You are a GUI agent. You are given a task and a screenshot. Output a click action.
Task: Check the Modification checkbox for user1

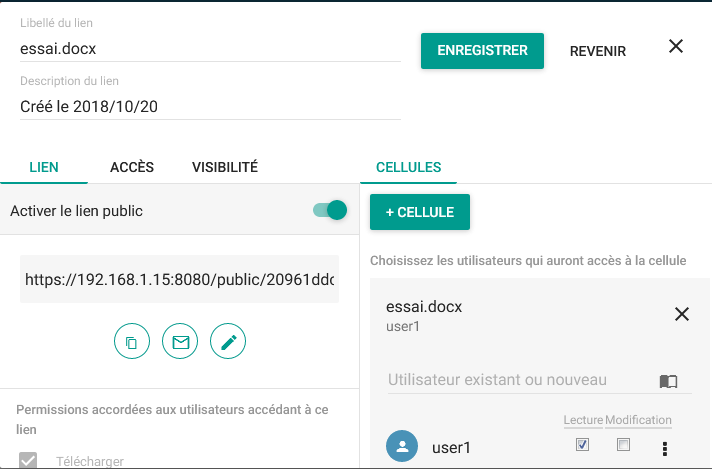point(624,444)
